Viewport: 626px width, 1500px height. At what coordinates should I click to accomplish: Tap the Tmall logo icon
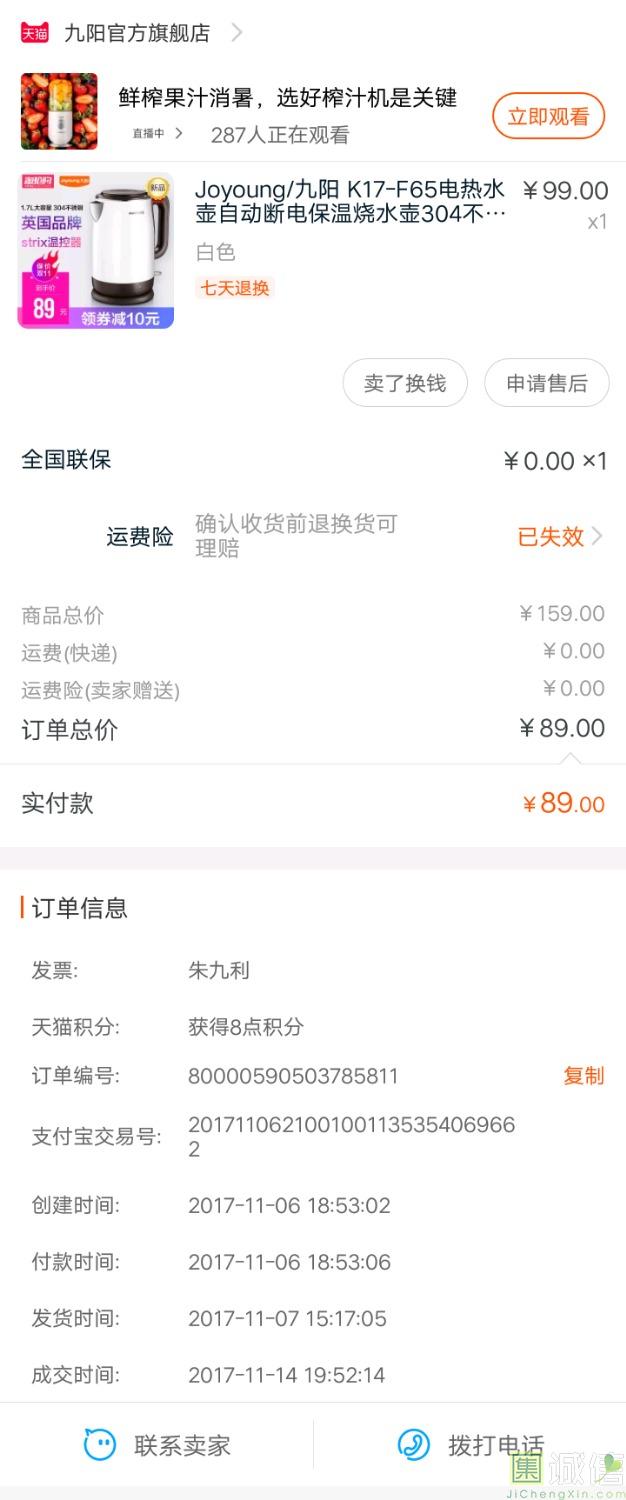coord(34,33)
